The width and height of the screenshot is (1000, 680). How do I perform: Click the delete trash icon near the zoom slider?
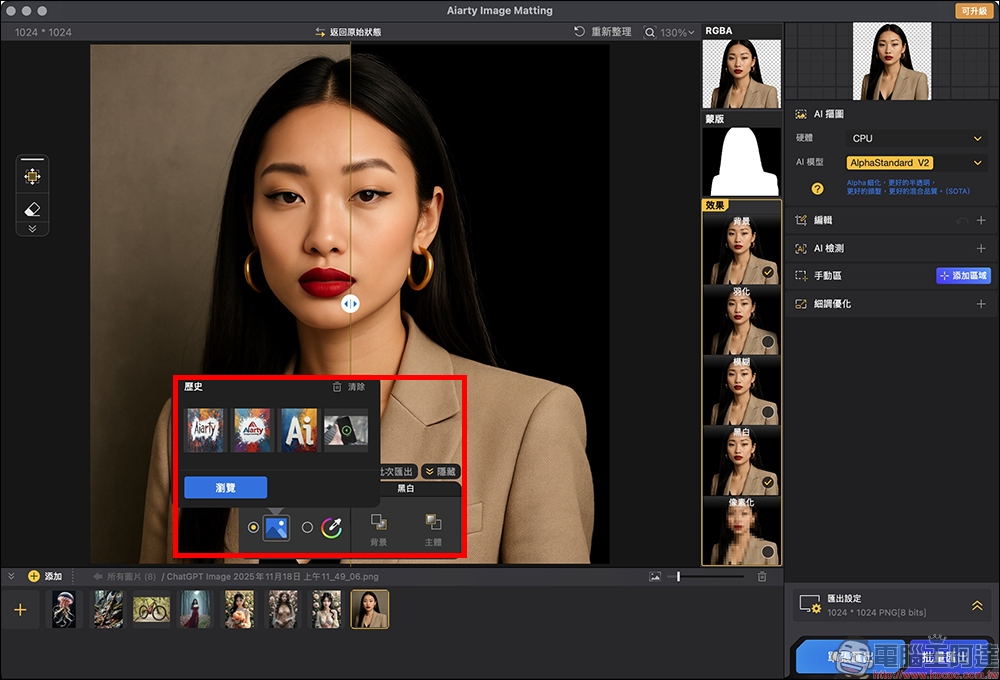pos(761,576)
